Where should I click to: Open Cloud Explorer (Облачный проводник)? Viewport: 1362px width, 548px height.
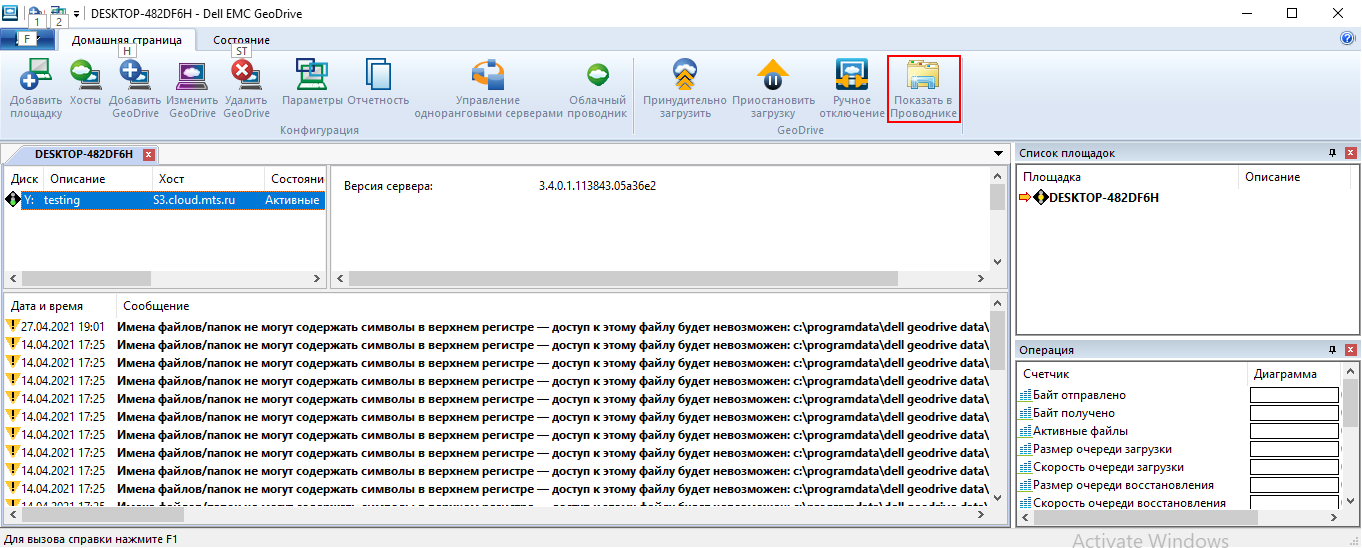(597, 76)
